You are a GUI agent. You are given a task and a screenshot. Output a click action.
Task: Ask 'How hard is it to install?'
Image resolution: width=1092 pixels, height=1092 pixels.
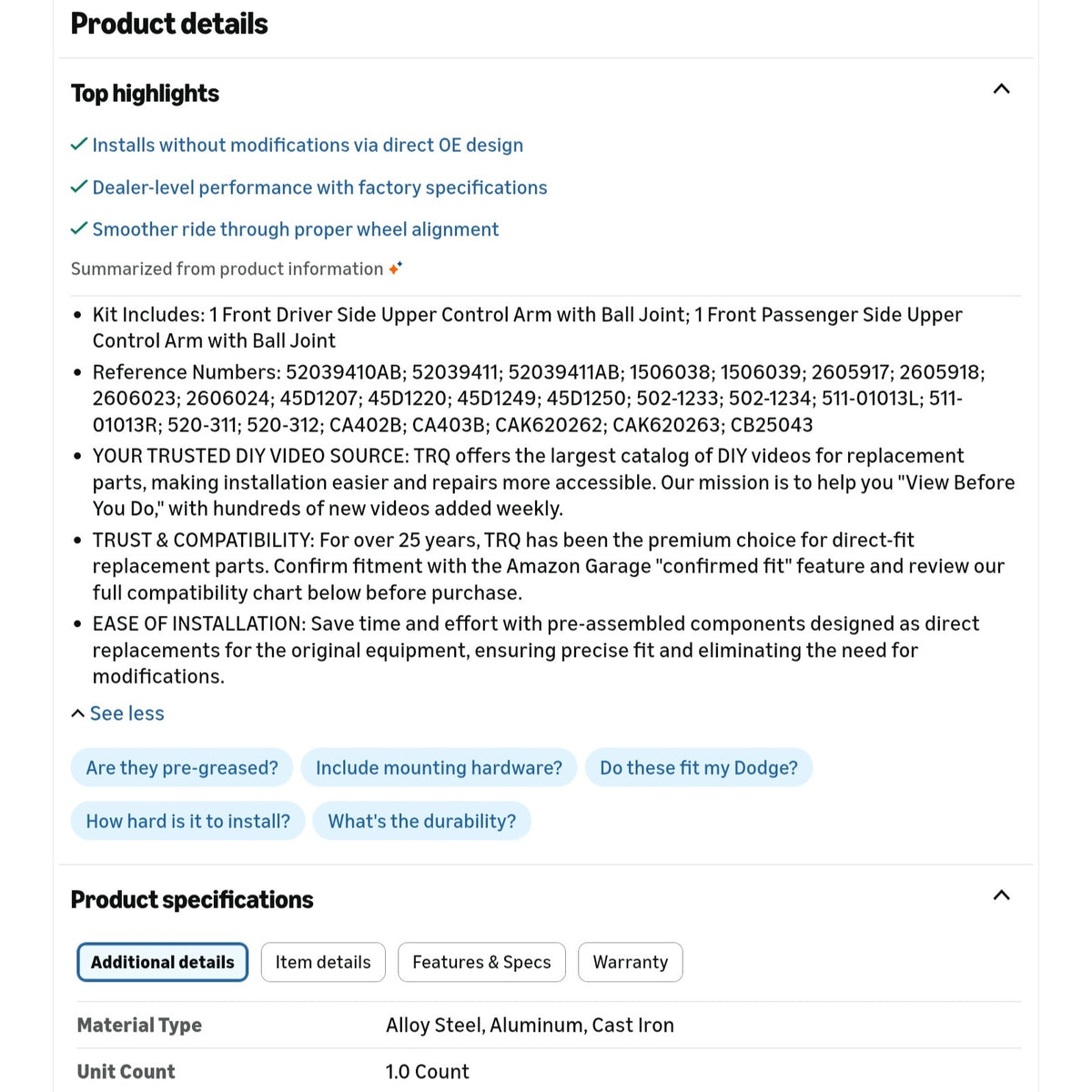click(x=187, y=821)
